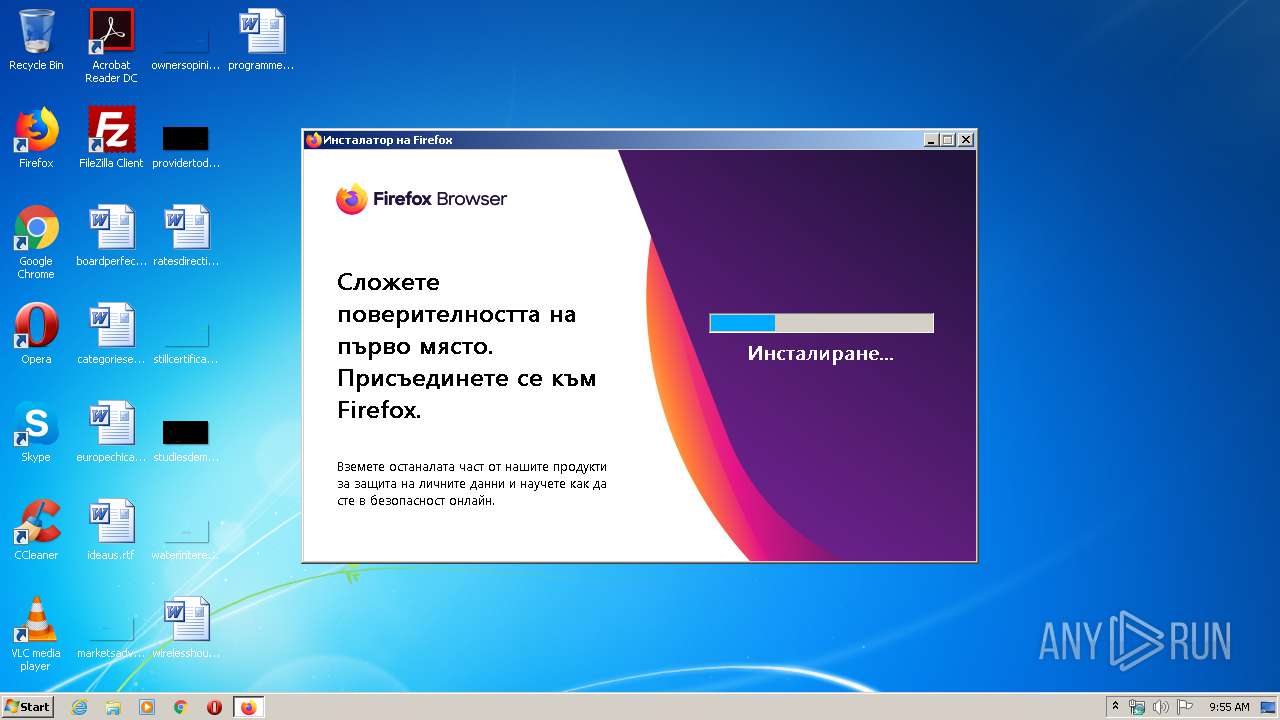The width and height of the screenshot is (1280, 720).
Task: Launch VLC media player shortcut
Action: tap(36, 634)
